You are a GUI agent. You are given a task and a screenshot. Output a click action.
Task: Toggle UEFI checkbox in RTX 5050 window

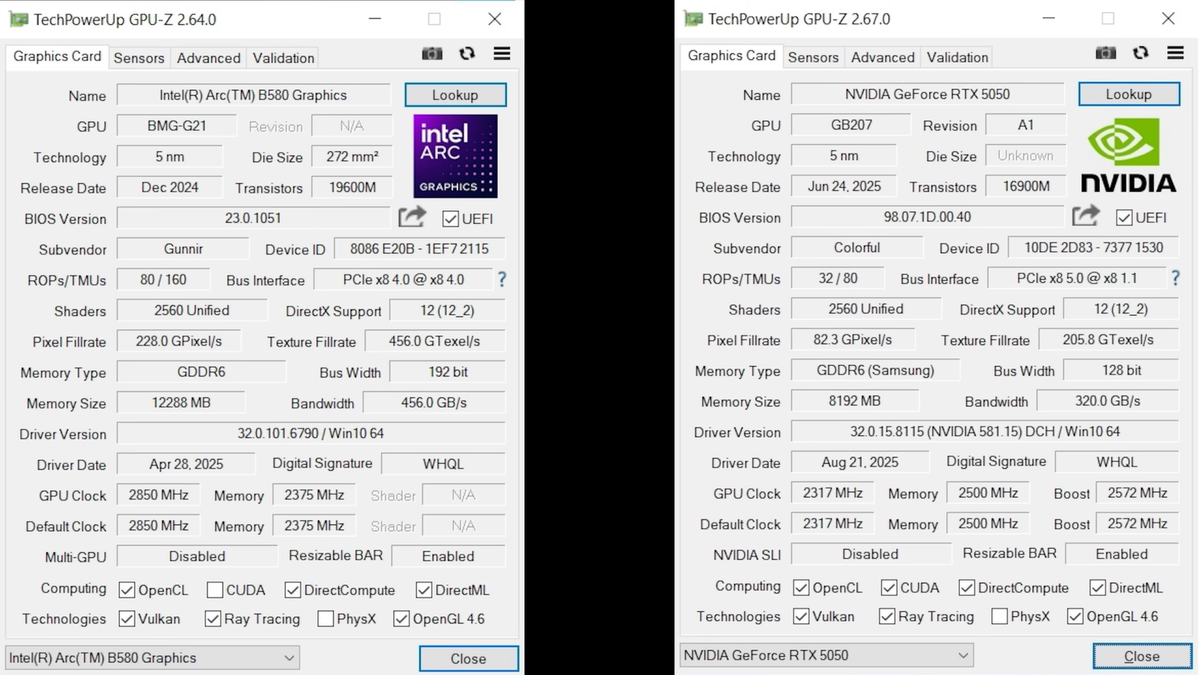(1124, 217)
